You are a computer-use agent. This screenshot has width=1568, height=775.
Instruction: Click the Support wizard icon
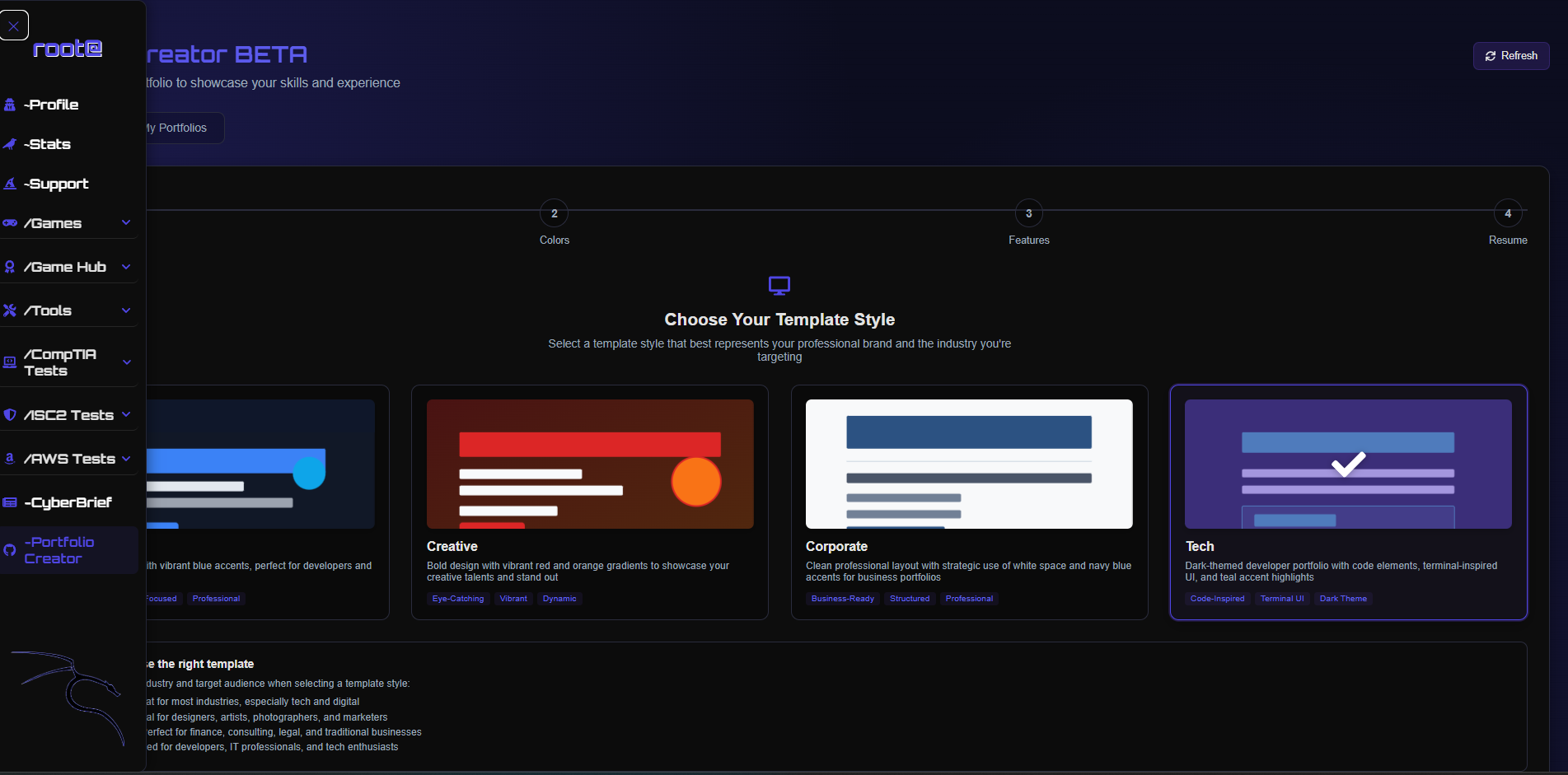10,184
